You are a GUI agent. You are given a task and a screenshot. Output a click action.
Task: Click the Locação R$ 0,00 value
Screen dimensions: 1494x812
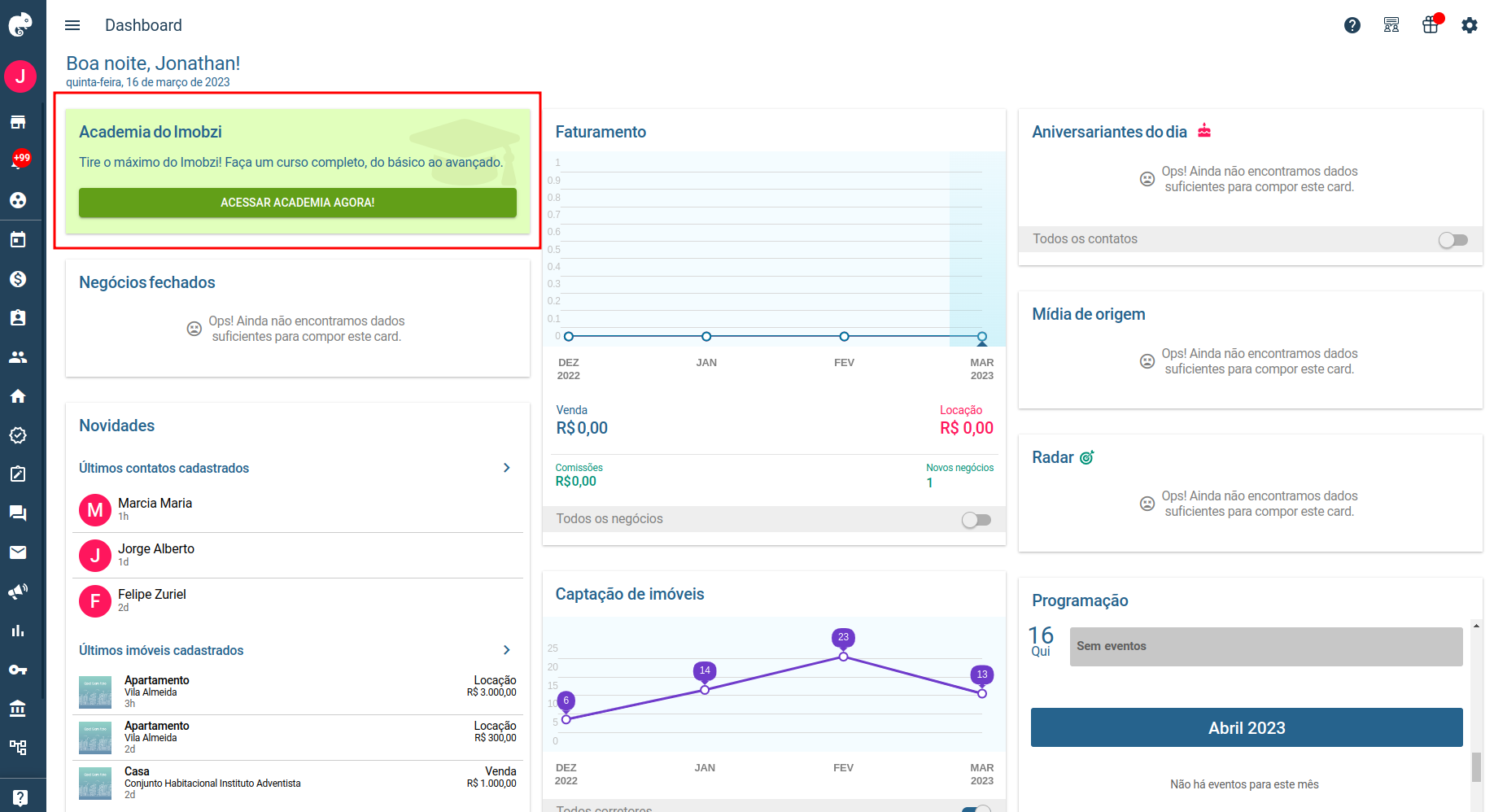[967, 428]
